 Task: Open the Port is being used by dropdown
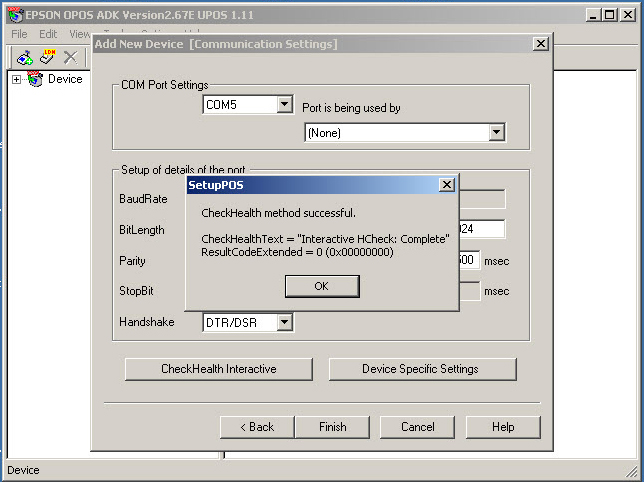click(497, 132)
